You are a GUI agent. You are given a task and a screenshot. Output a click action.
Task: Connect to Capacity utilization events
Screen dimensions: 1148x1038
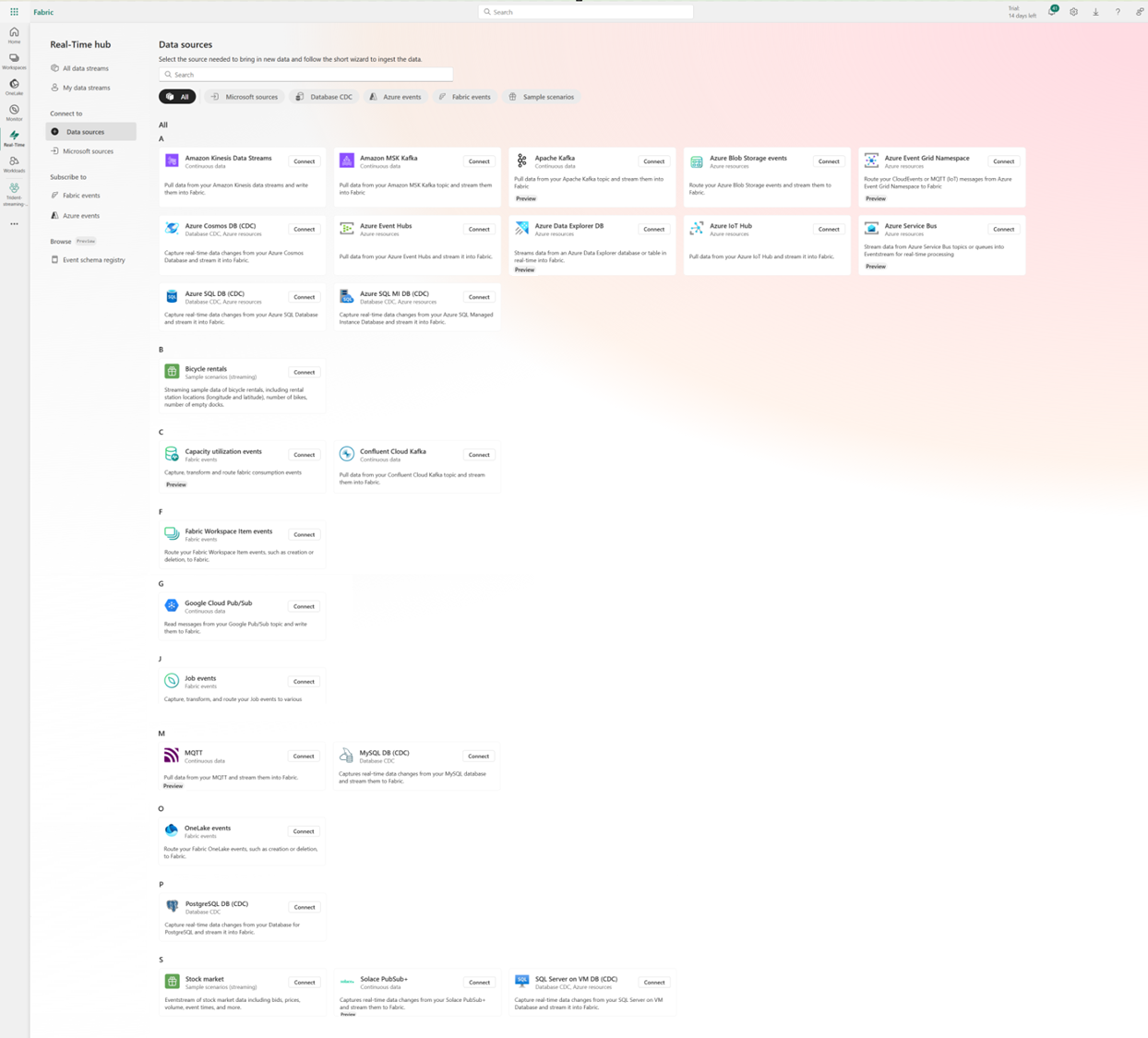pyautogui.click(x=304, y=455)
